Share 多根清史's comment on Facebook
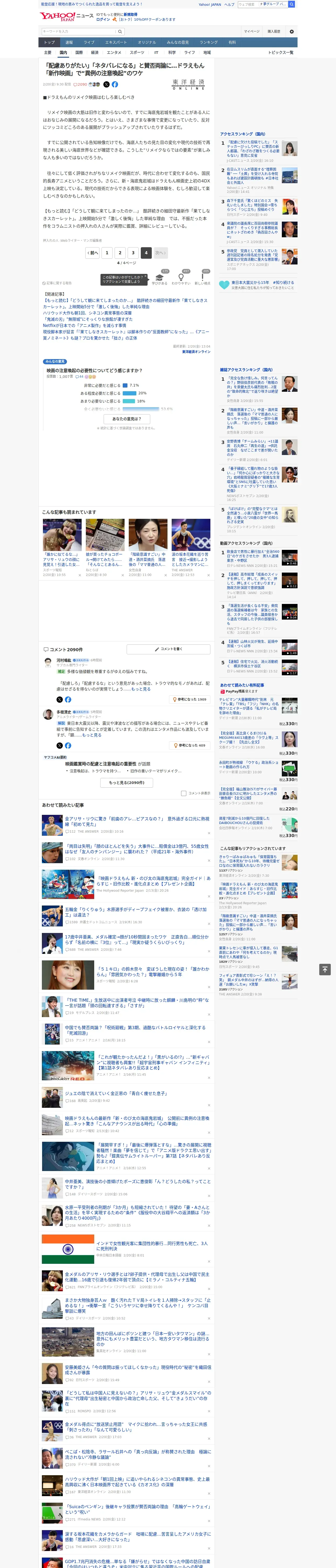This screenshot has height=1568, width=336. (x=68, y=745)
